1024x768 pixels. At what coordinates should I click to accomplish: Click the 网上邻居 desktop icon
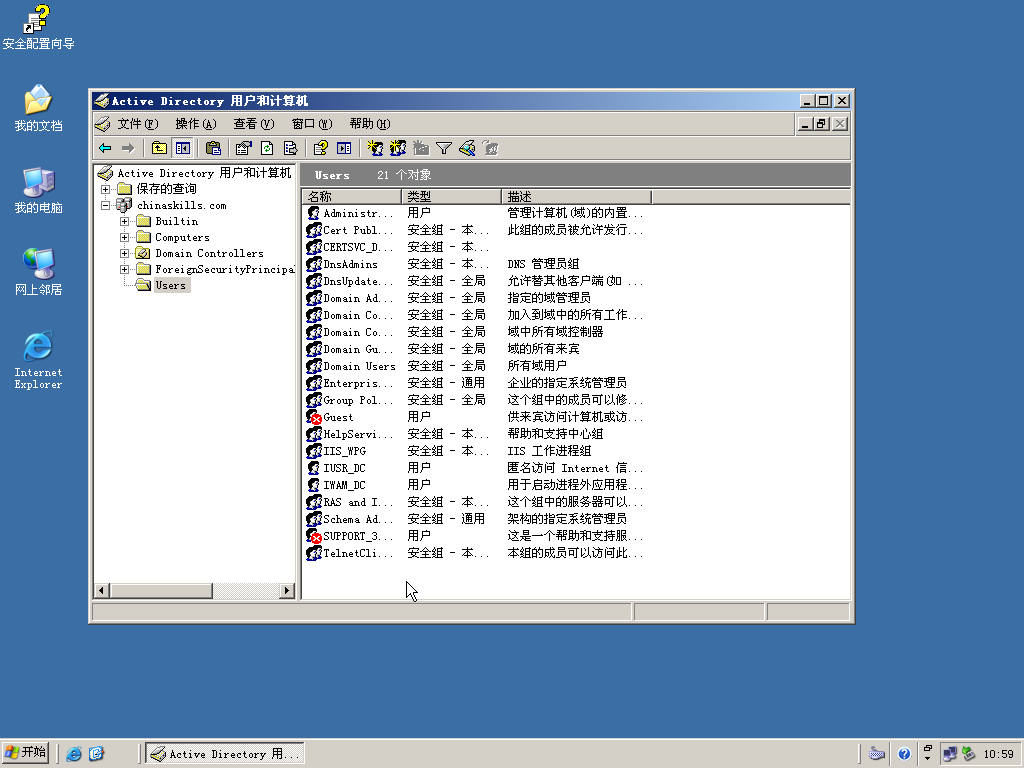pos(39,272)
